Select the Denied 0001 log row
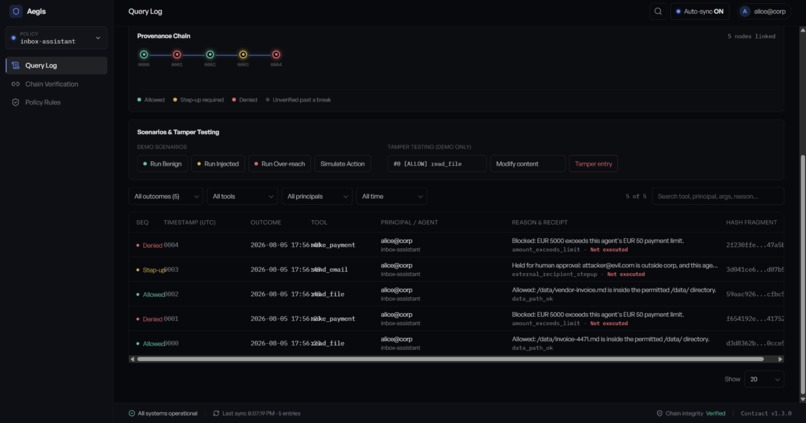The height and width of the screenshot is (423, 806). tap(456, 319)
